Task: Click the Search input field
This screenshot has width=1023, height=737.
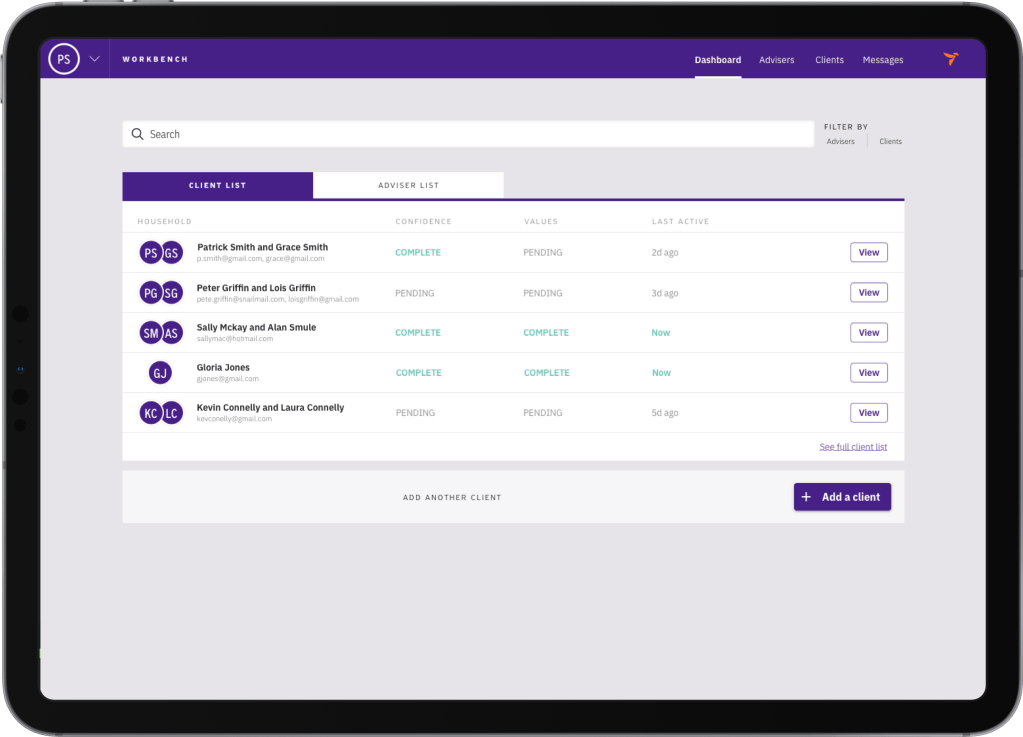Action: [x=470, y=134]
